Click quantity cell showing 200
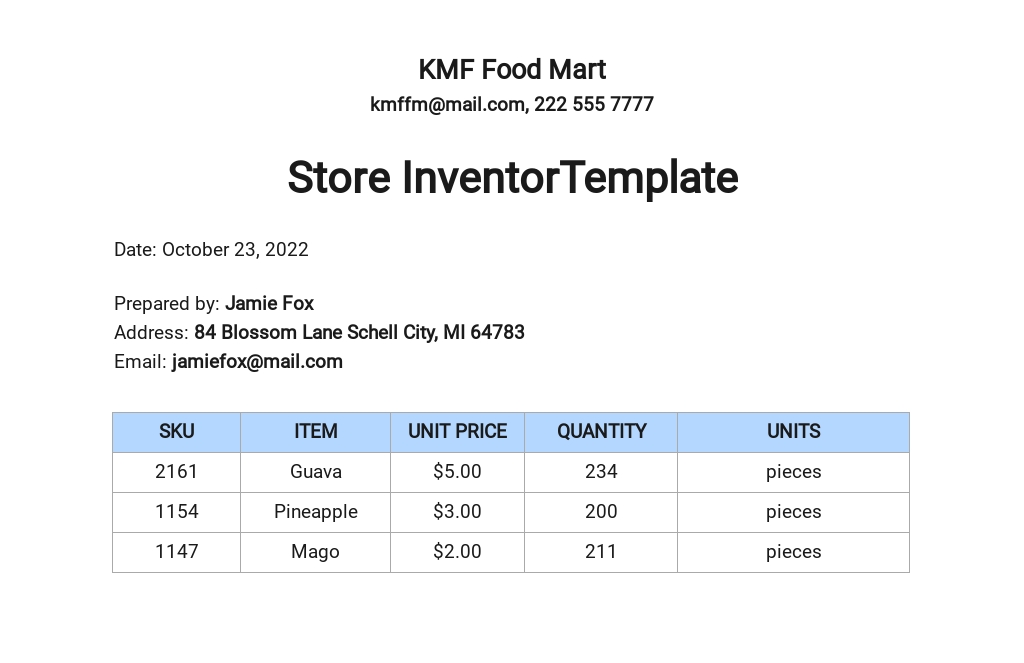The height and width of the screenshot is (663, 1024). (x=601, y=512)
